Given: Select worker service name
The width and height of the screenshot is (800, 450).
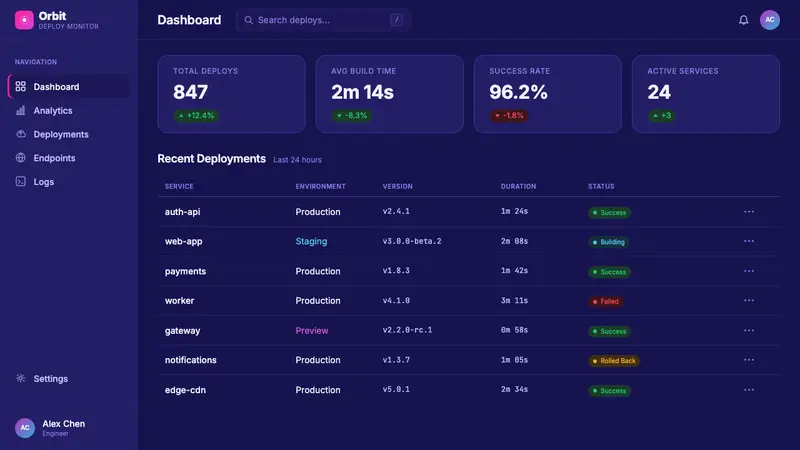Looking at the screenshot, I should [180, 301].
